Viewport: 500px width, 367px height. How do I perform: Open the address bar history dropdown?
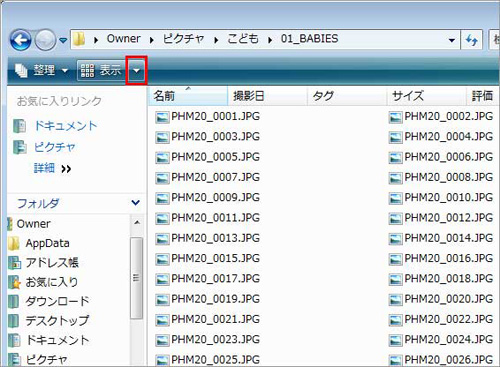tap(452, 40)
